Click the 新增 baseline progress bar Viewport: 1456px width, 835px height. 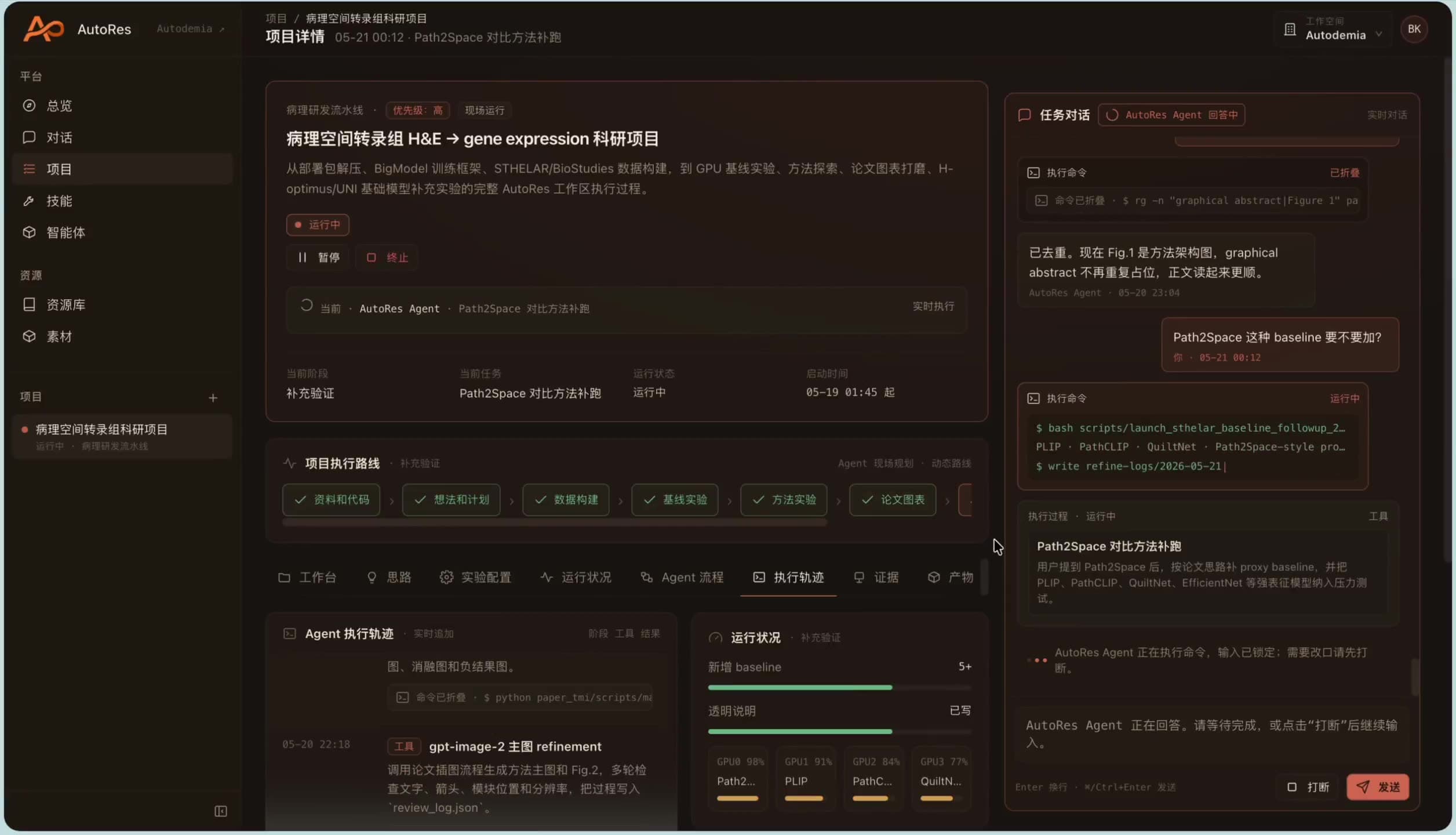pyautogui.click(x=839, y=688)
